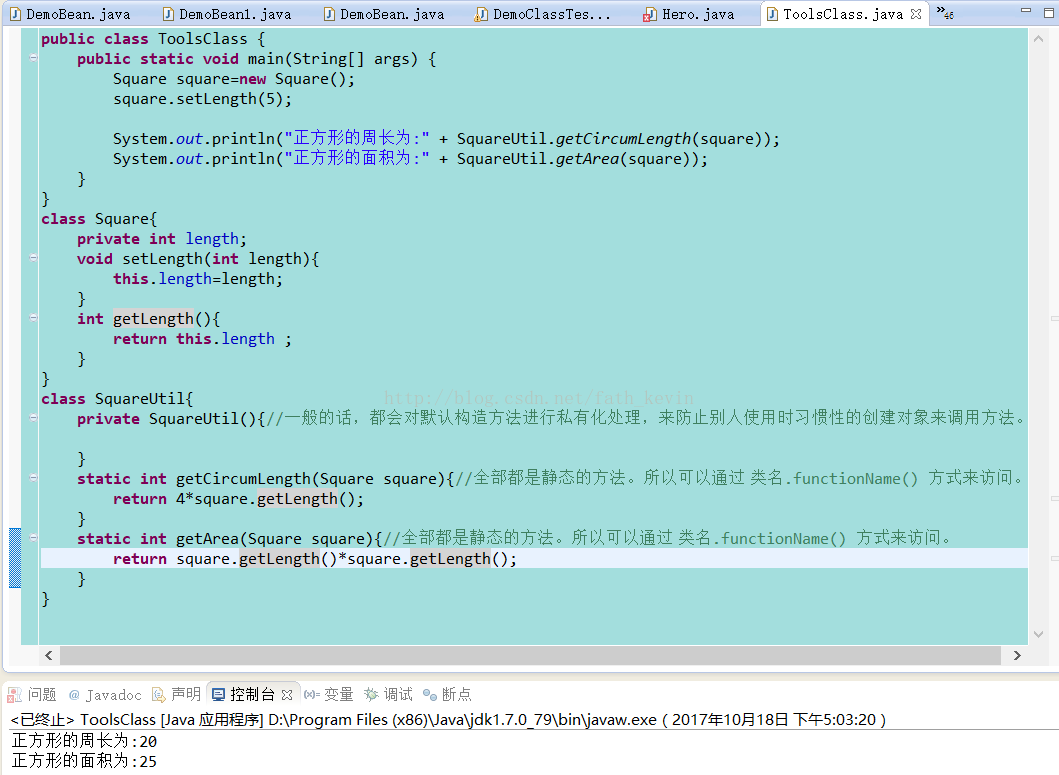1059x775 pixels.
Task: Click the 'class Square{' declaration line
Action: tap(99, 219)
